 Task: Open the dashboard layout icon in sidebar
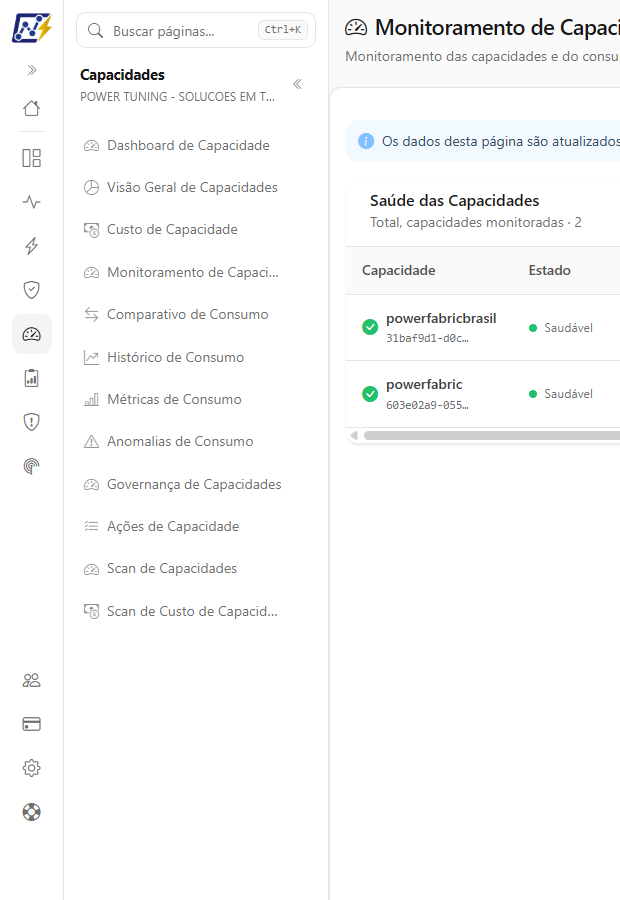(x=32, y=158)
